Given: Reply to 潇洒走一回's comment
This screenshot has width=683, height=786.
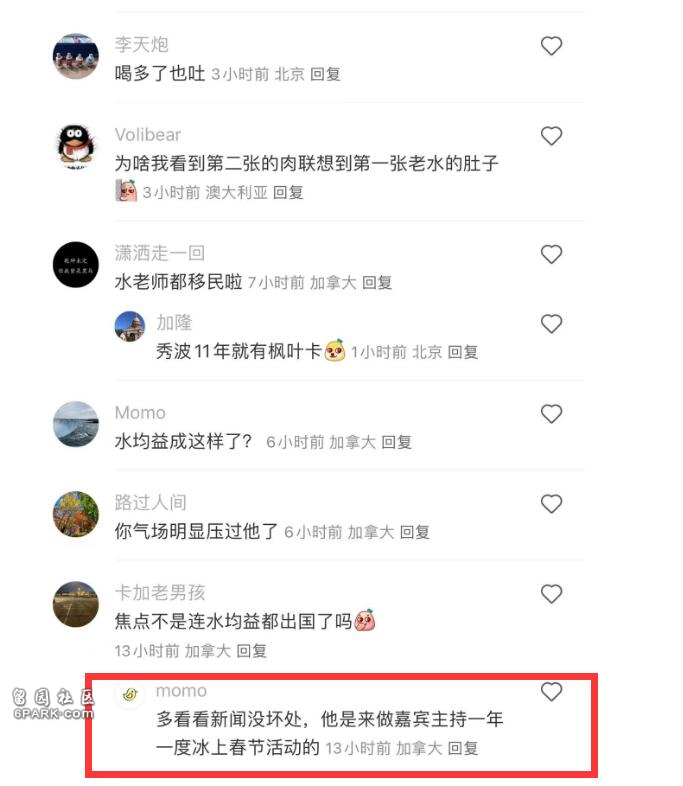Looking at the screenshot, I should pos(377,283).
